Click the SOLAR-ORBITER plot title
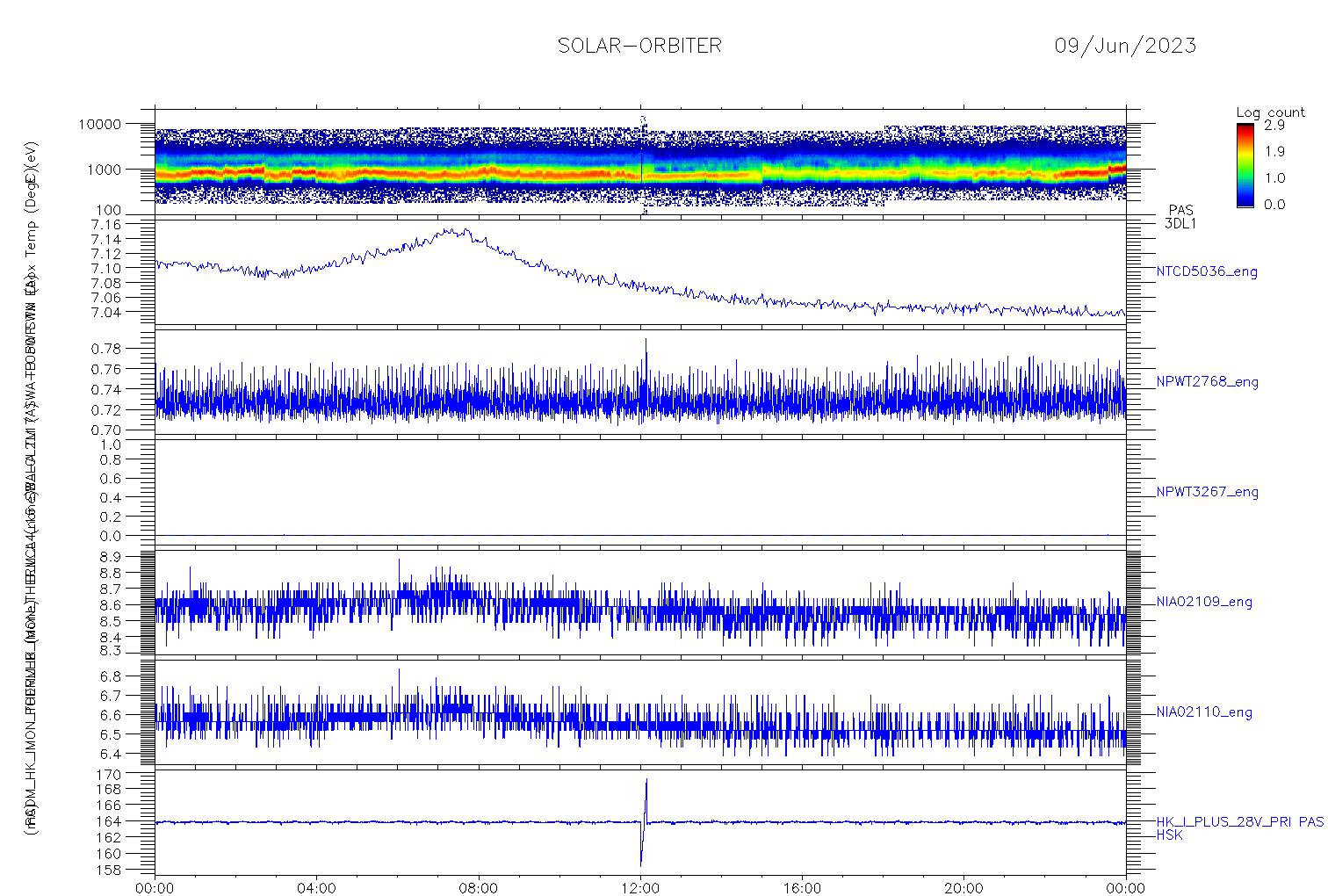 point(639,46)
